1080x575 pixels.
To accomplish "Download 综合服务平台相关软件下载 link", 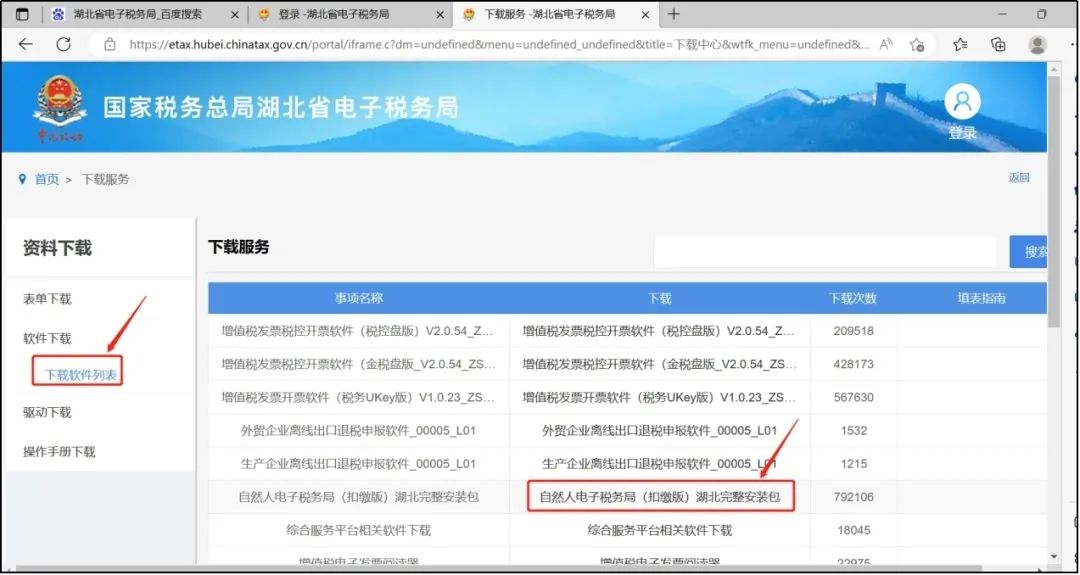I will tap(660, 530).
